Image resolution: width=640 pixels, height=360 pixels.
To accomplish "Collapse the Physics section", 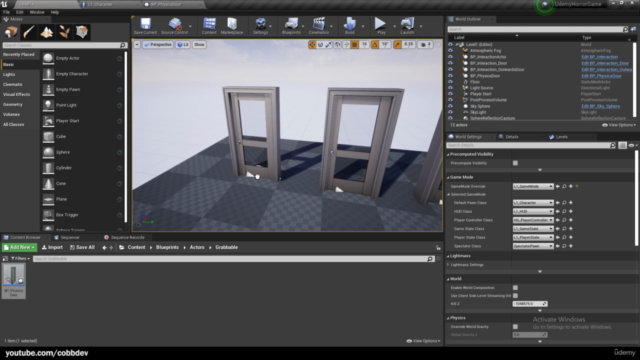I will coord(448,318).
